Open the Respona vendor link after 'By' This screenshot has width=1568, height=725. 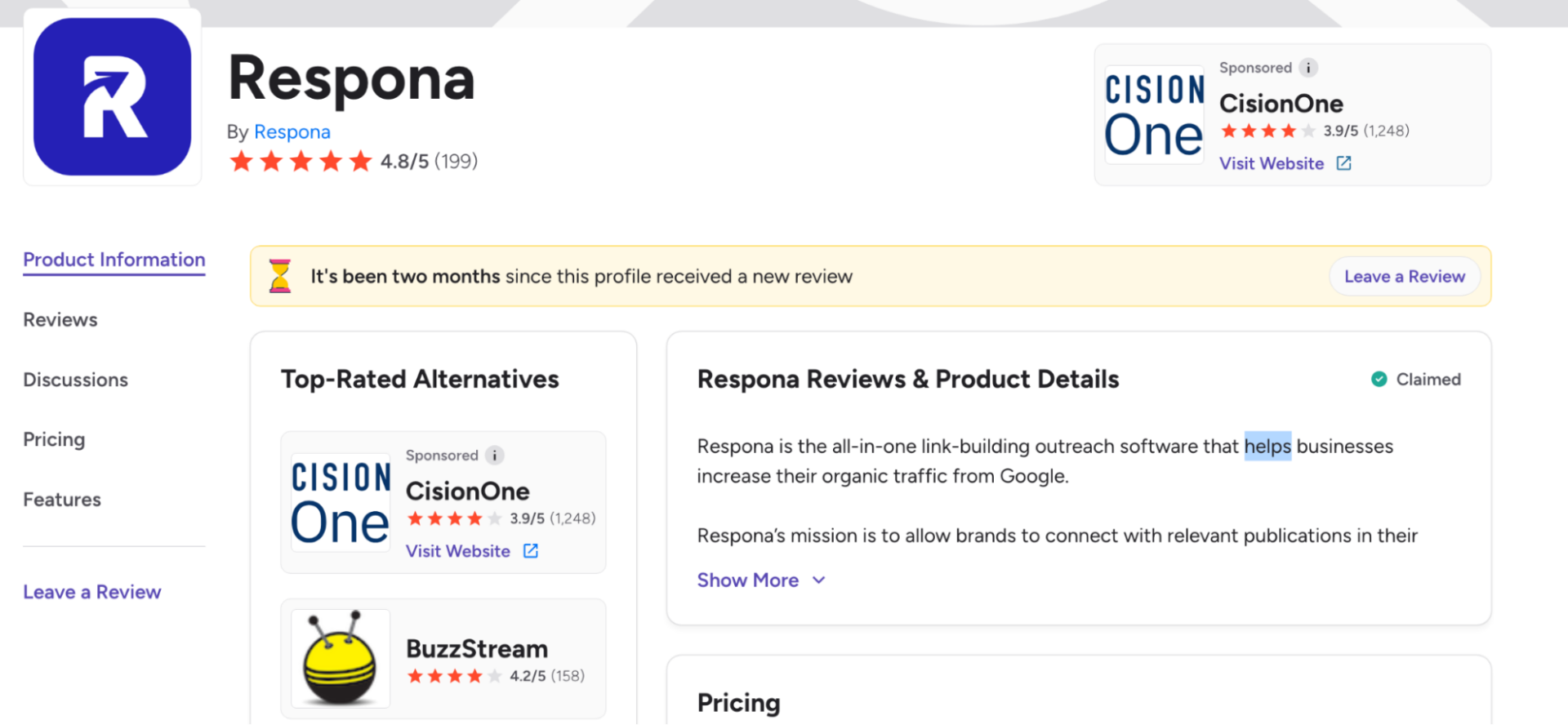point(292,131)
